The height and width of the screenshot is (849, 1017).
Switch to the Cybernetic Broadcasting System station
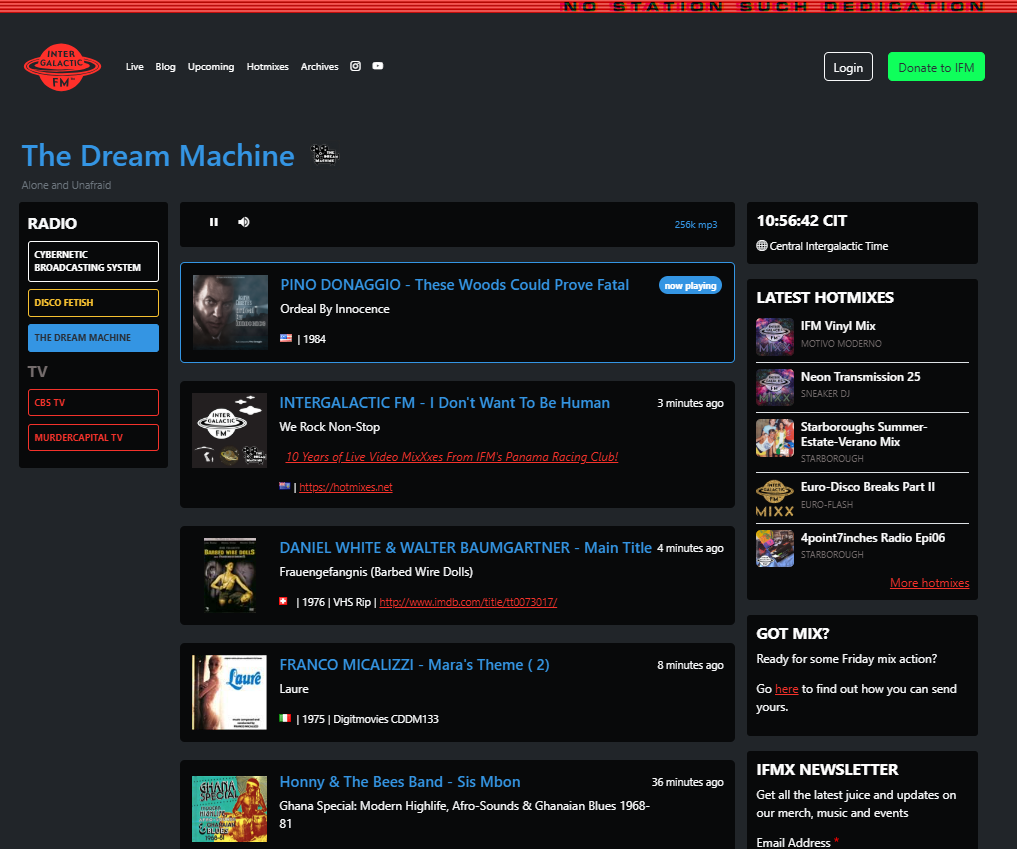pyautogui.click(x=93, y=261)
